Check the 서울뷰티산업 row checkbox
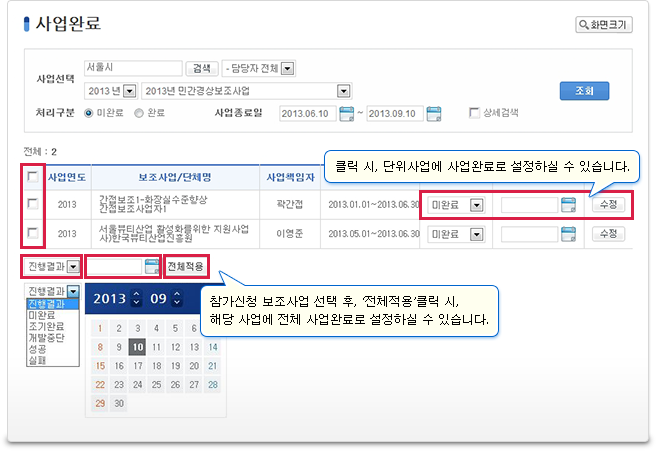 point(33,233)
